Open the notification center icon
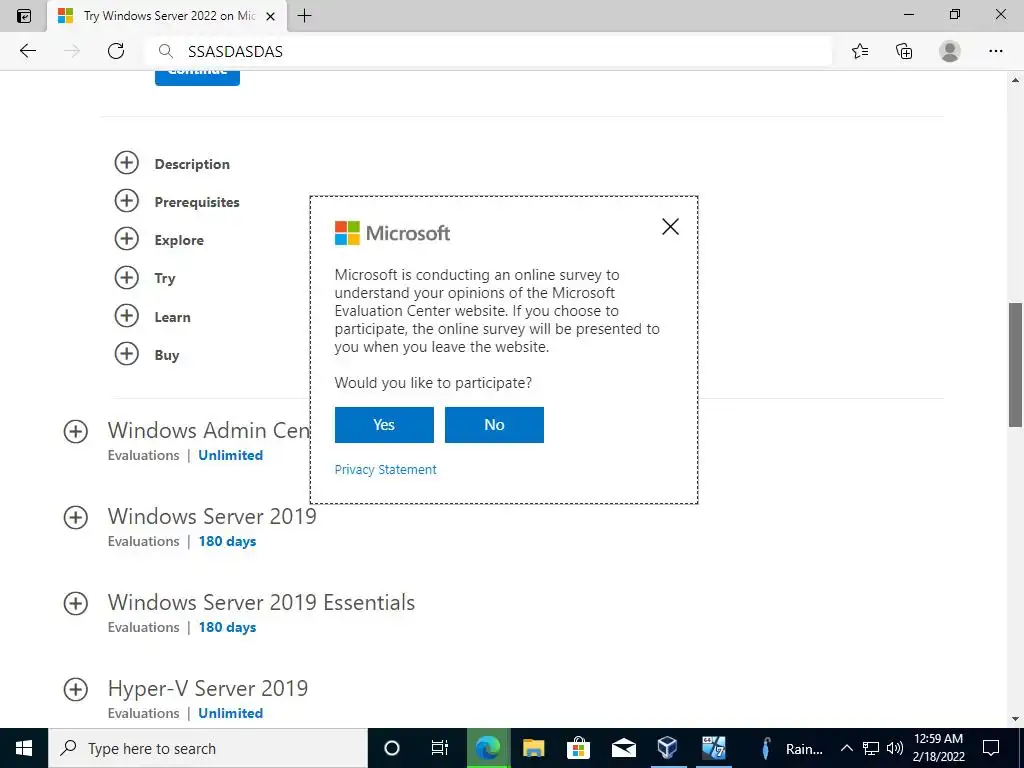Image resolution: width=1024 pixels, height=768 pixels. click(x=991, y=748)
